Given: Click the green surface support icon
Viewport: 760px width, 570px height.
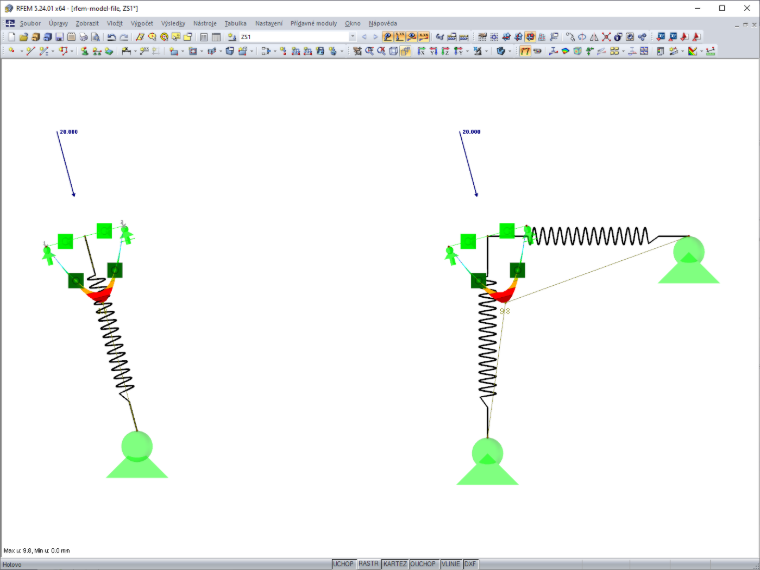Looking at the screenshot, I should 109,51.
